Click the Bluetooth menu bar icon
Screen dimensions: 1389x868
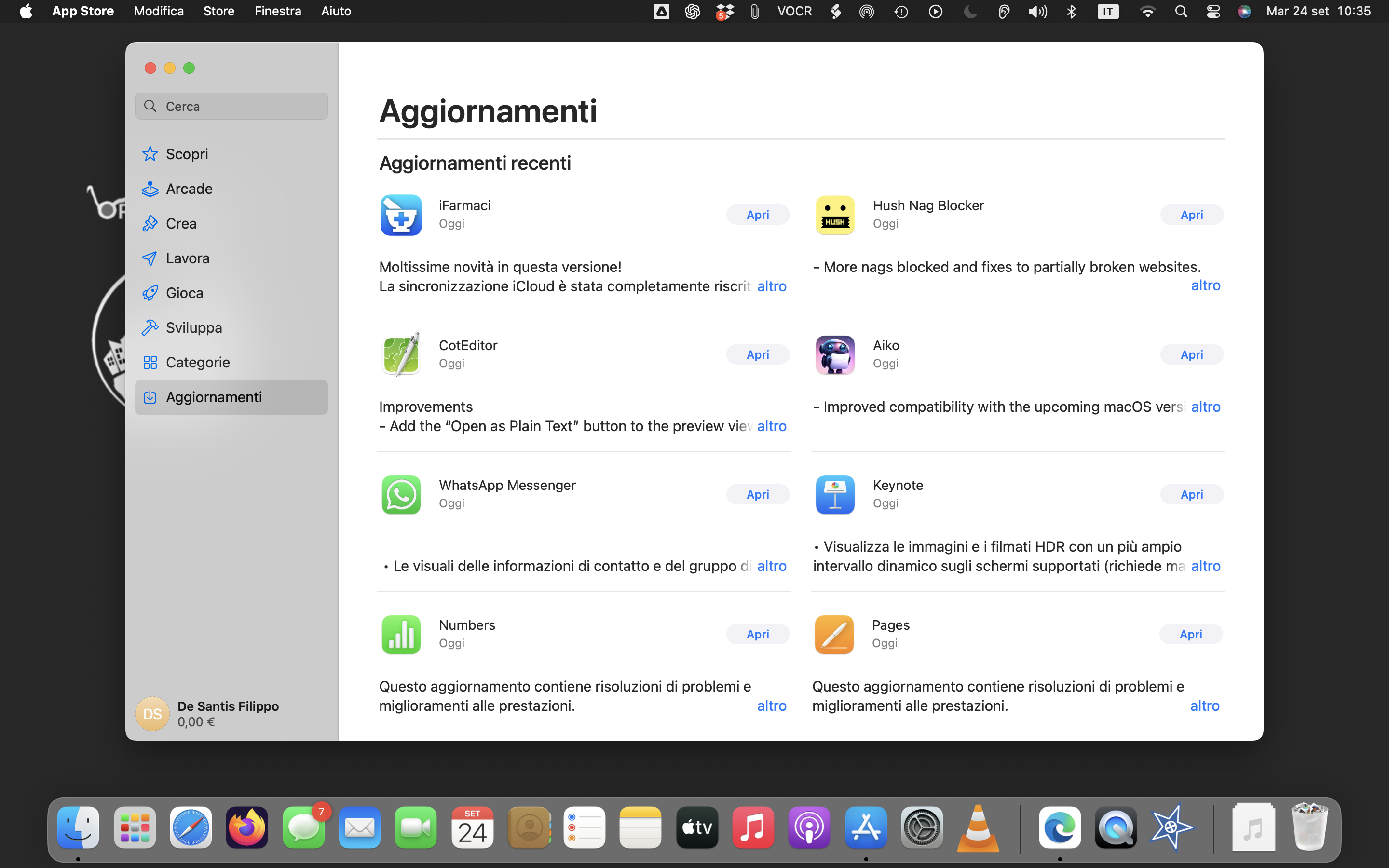pos(1071,12)
